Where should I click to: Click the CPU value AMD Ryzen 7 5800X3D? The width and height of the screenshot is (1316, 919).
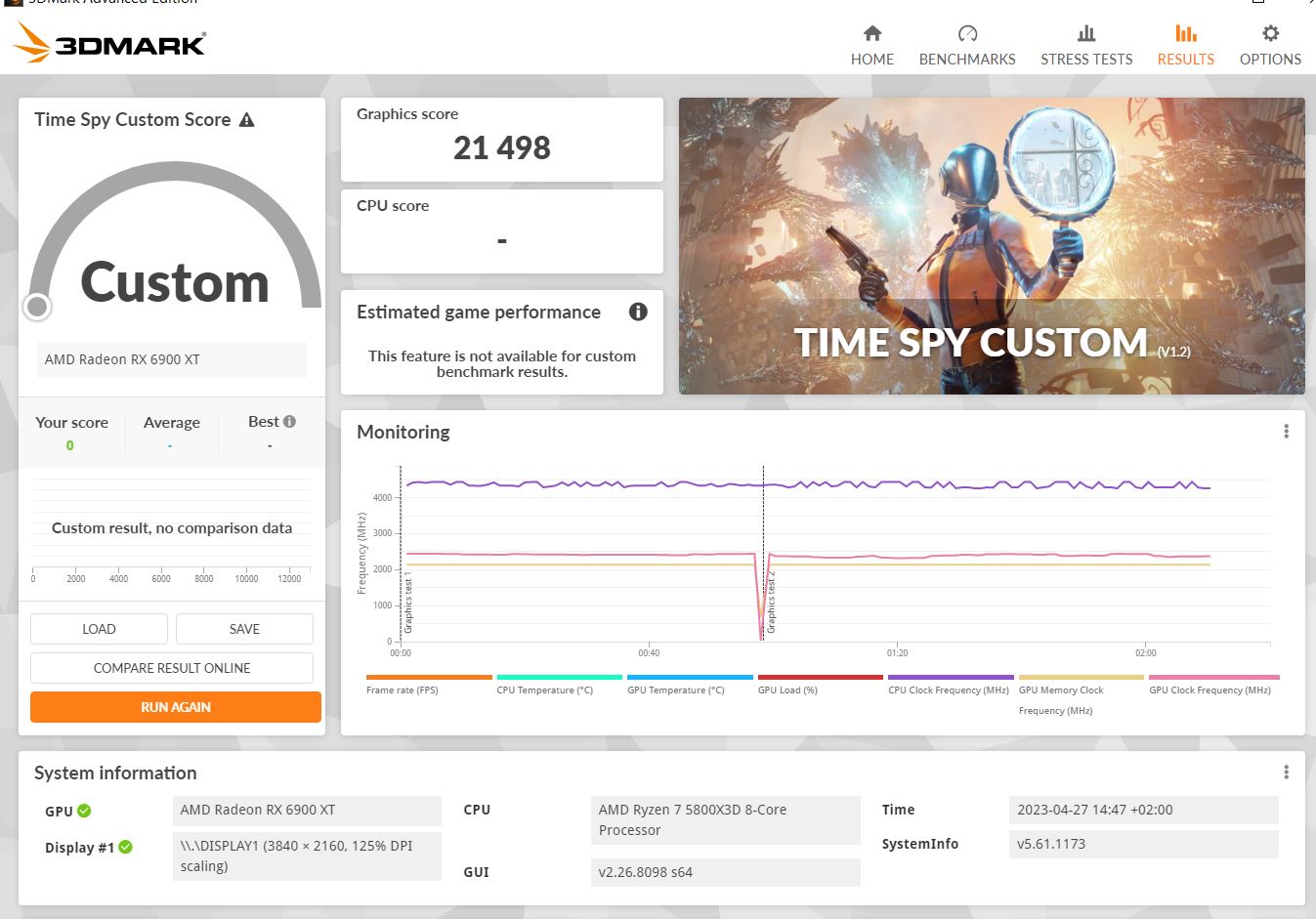click(x=725, y=820)
